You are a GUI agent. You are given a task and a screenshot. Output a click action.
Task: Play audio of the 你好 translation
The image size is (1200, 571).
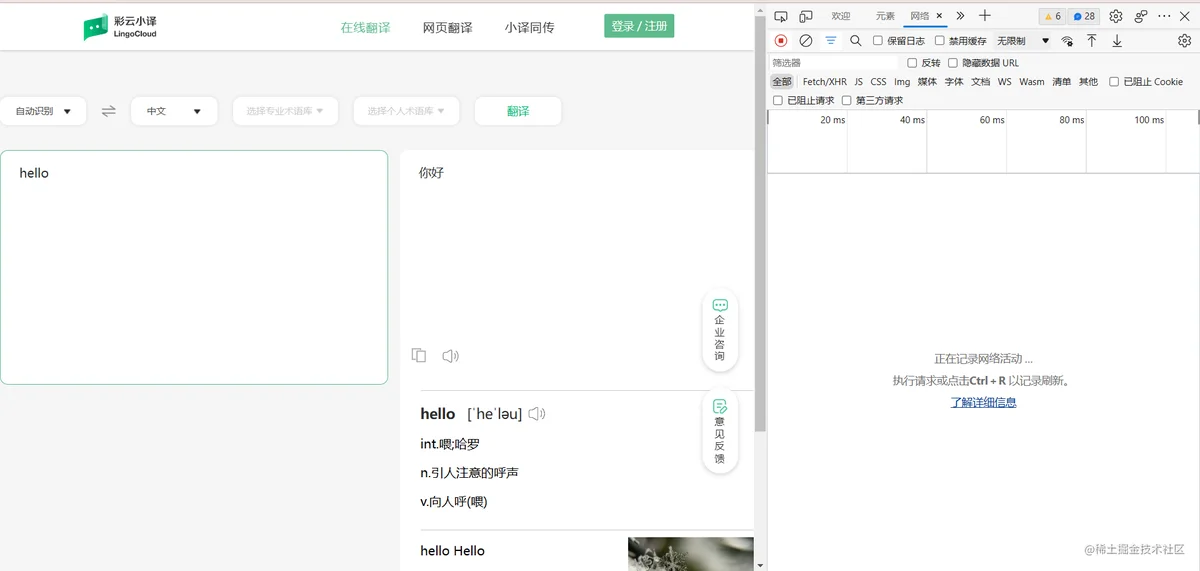coord(450,355)
